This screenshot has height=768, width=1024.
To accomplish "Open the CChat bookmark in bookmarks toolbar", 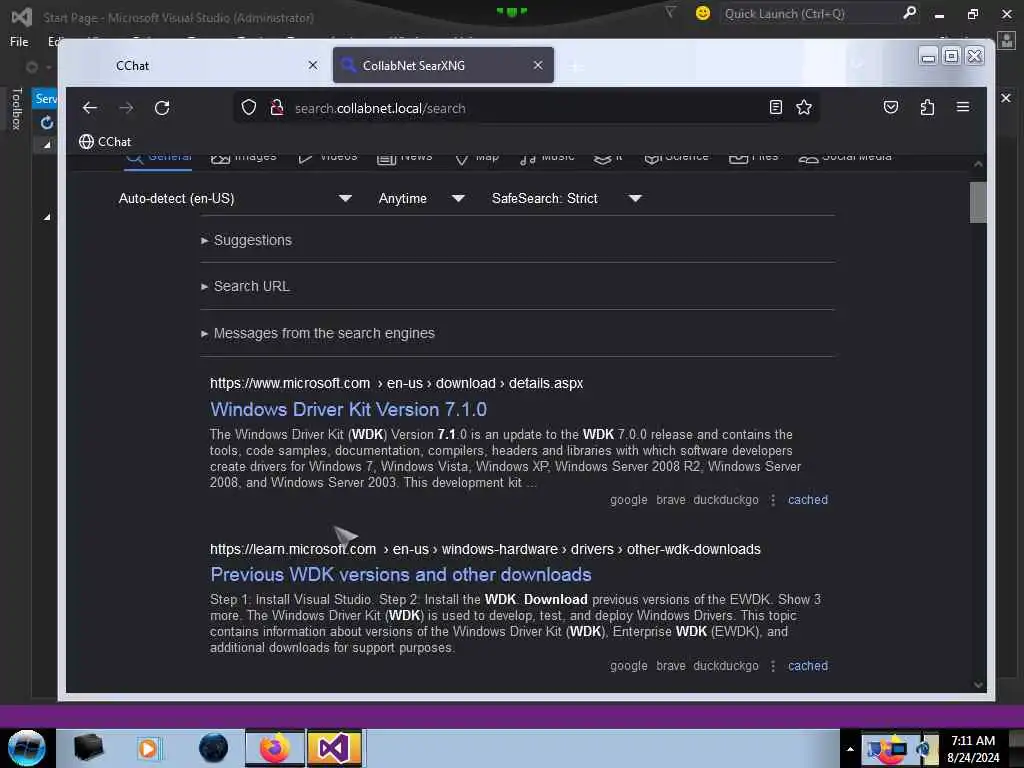I will coord(105,142).
